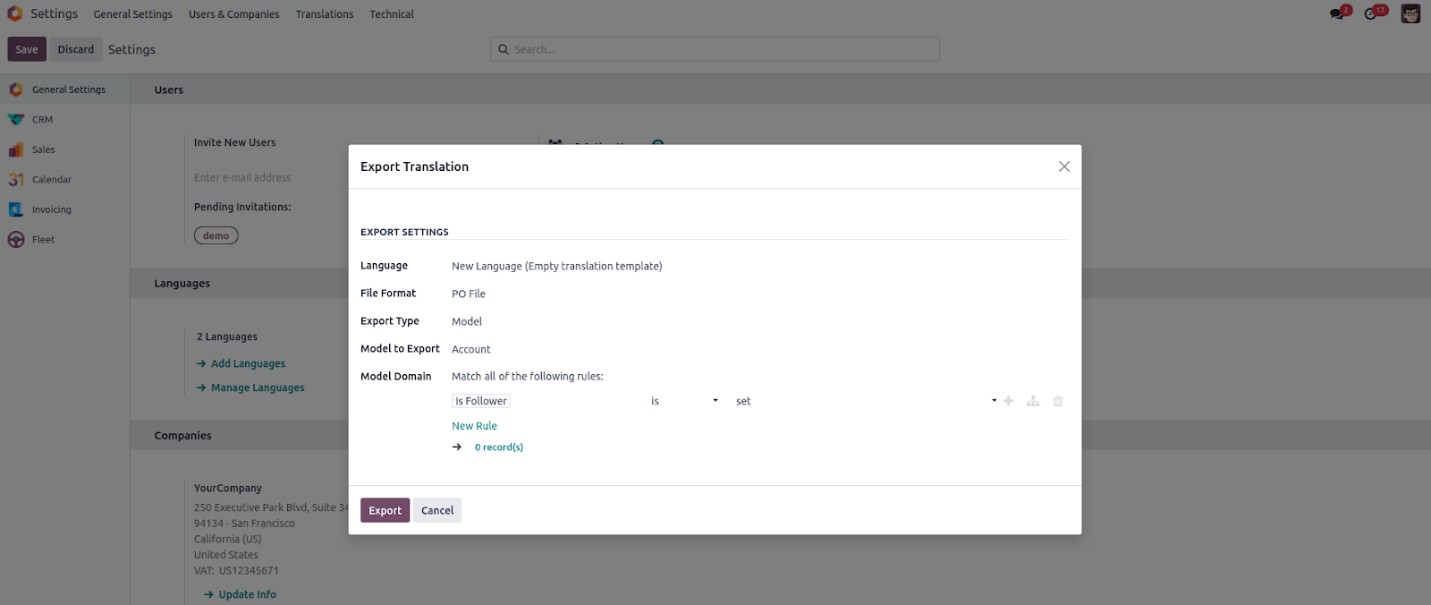Click the 0 record(s) link
Viewport: 1431px width, 605px height.
[x=498, y=447]
